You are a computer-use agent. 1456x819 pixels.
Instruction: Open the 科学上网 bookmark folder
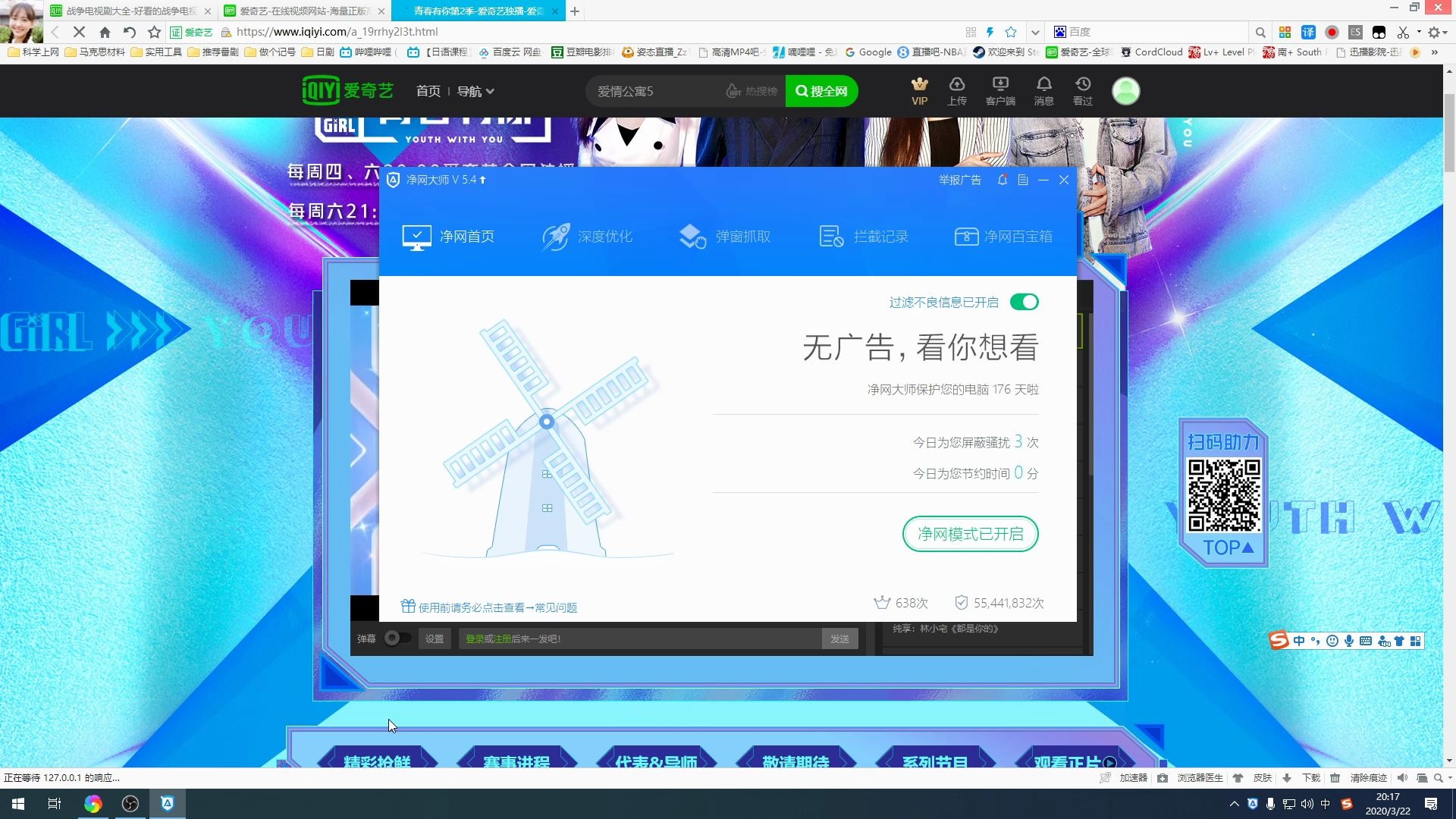pyautogui.click(x=33, y=52)
